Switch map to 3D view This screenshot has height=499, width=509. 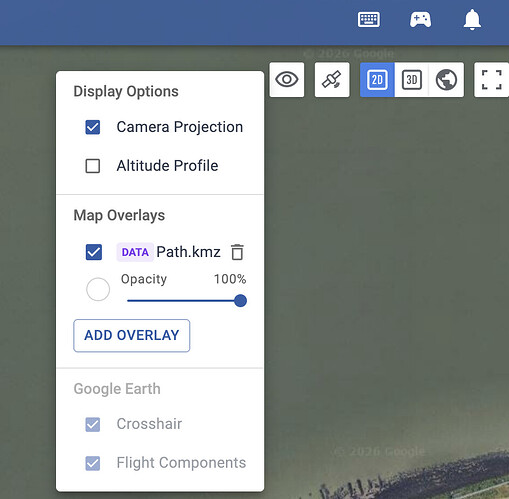click(412, 80)
